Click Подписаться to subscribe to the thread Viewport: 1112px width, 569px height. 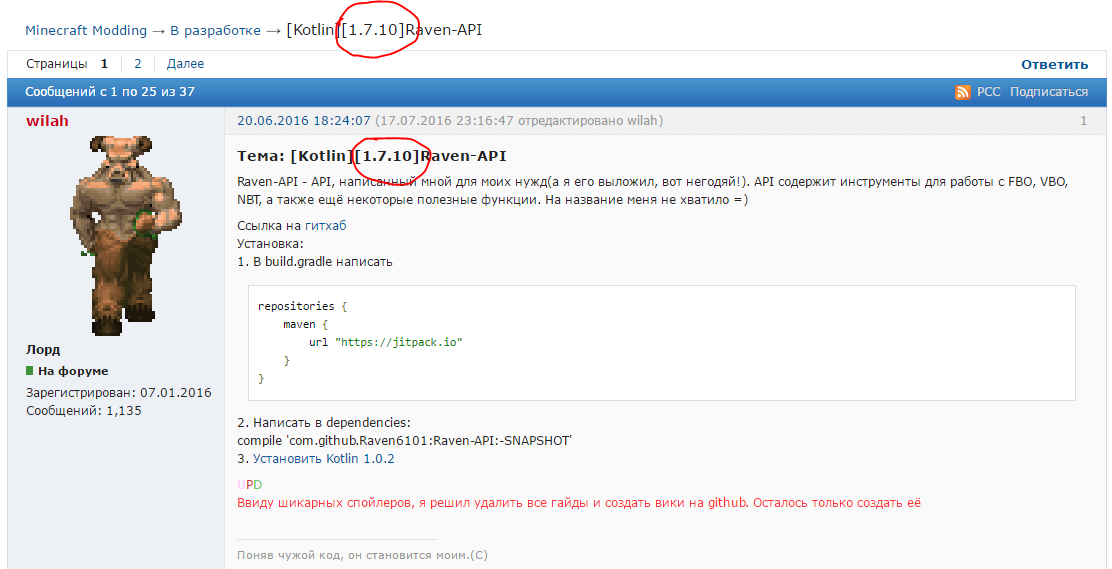click(x=1049, y=92)
